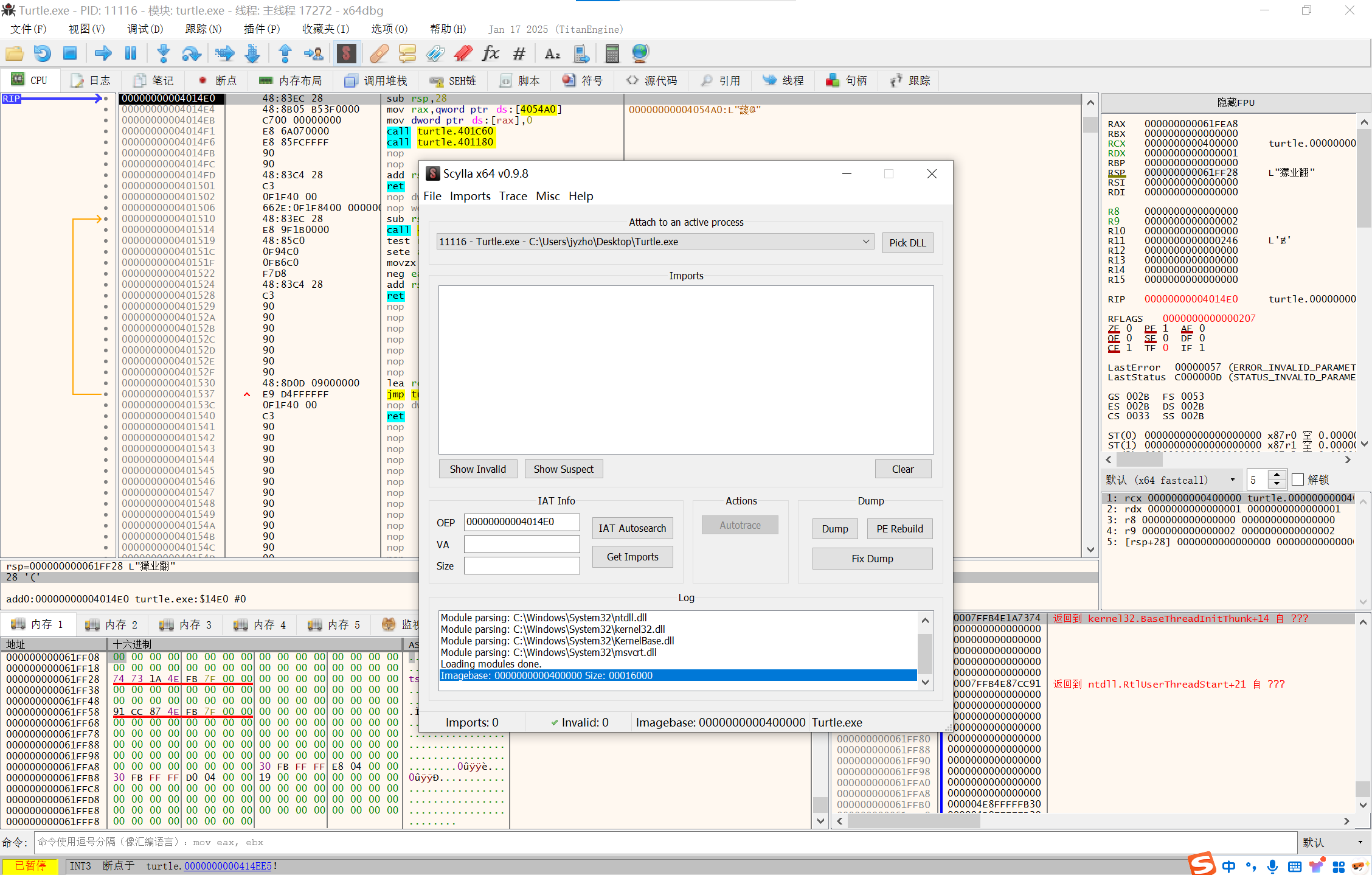Toggle Chinese input mode in the IME bar
Screen dimensions: 1372x875
1229,866
